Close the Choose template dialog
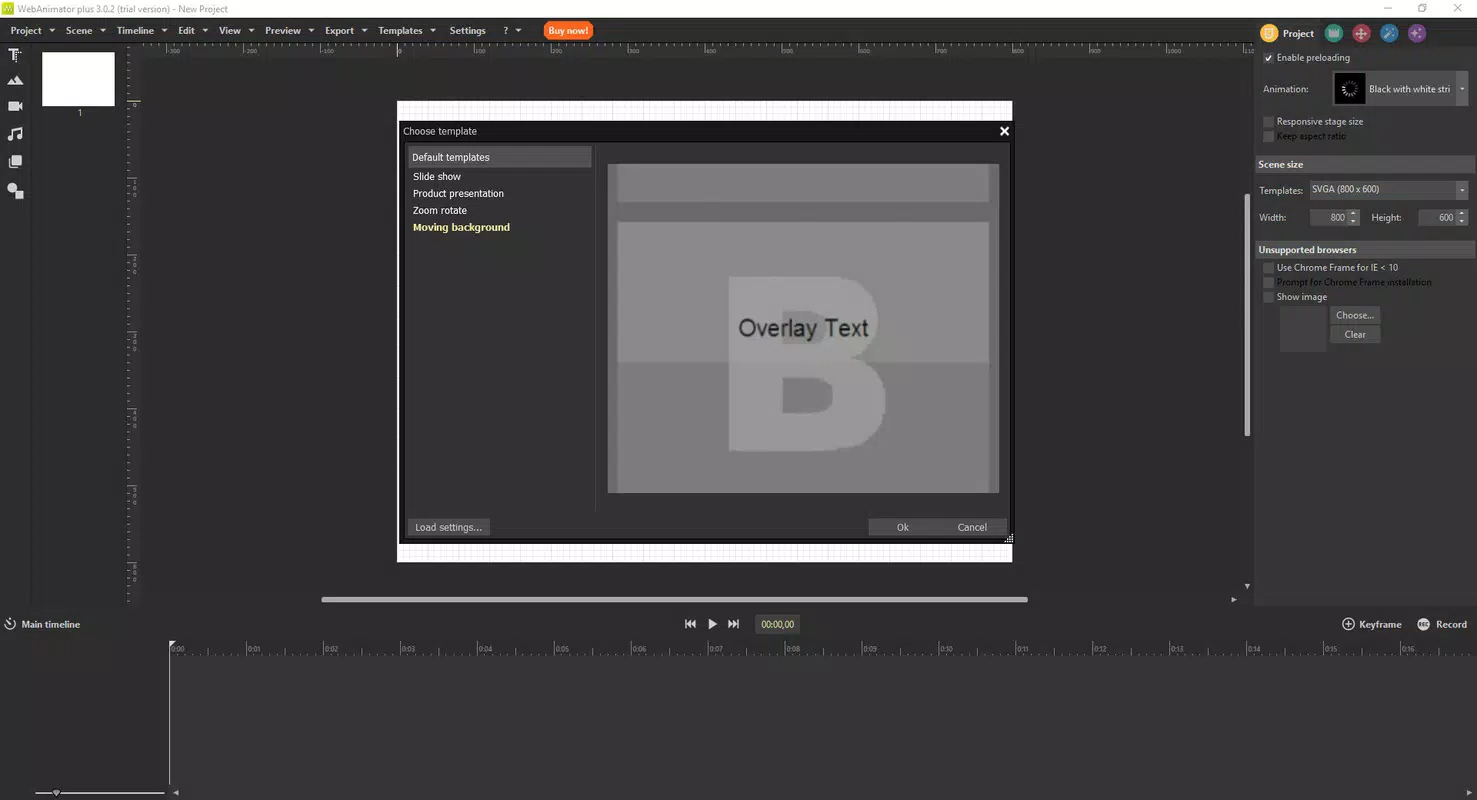The image size is (1477, 800). pyautogui.click(x=1004, y=131)
